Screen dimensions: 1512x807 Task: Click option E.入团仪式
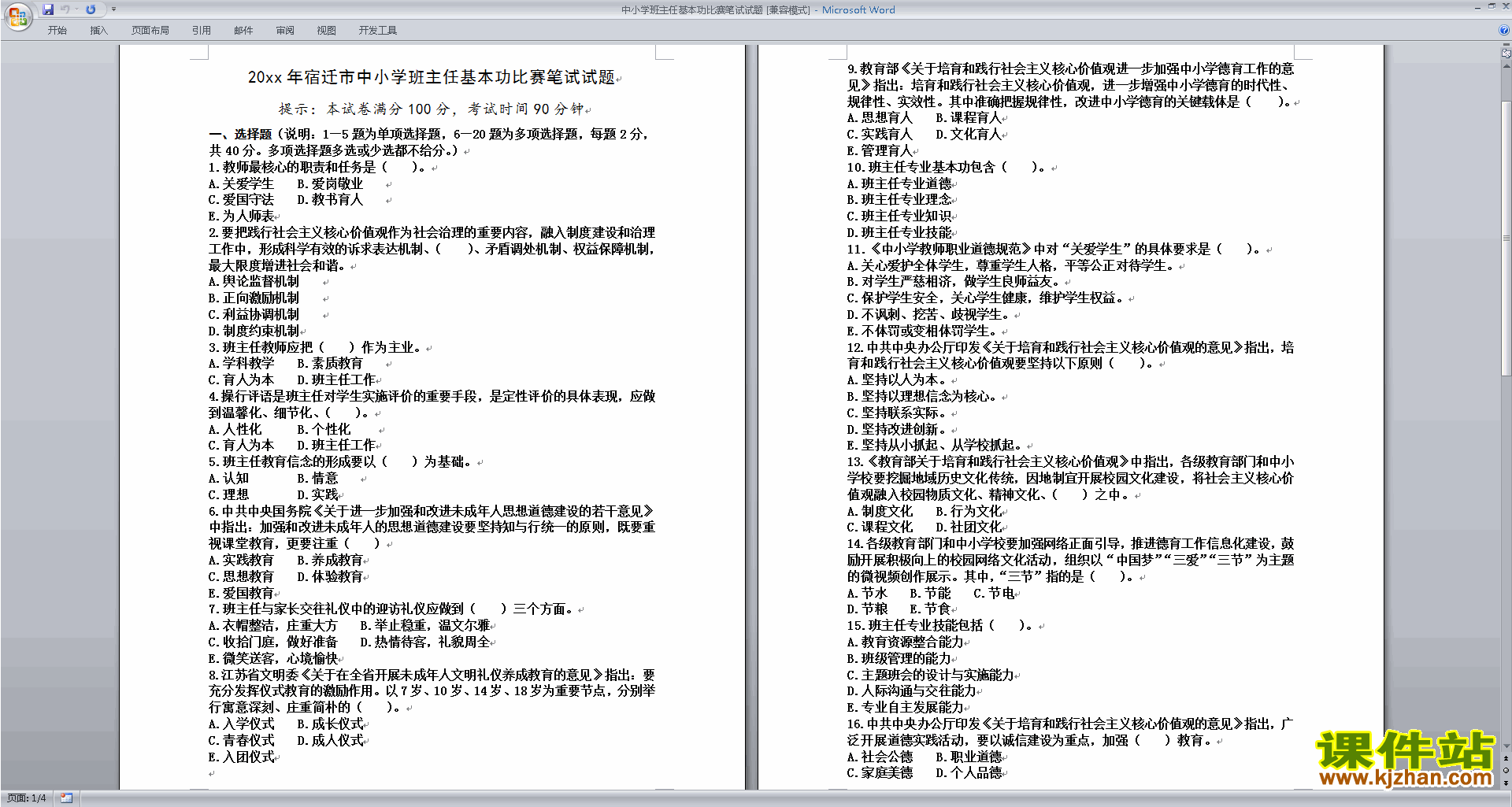point(242,757)
